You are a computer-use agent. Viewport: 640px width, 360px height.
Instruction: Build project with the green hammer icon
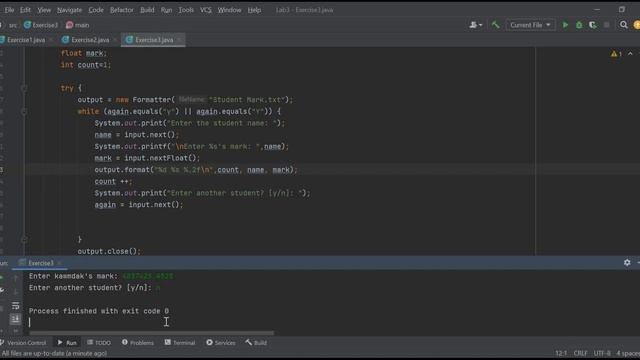click(495, 25)
